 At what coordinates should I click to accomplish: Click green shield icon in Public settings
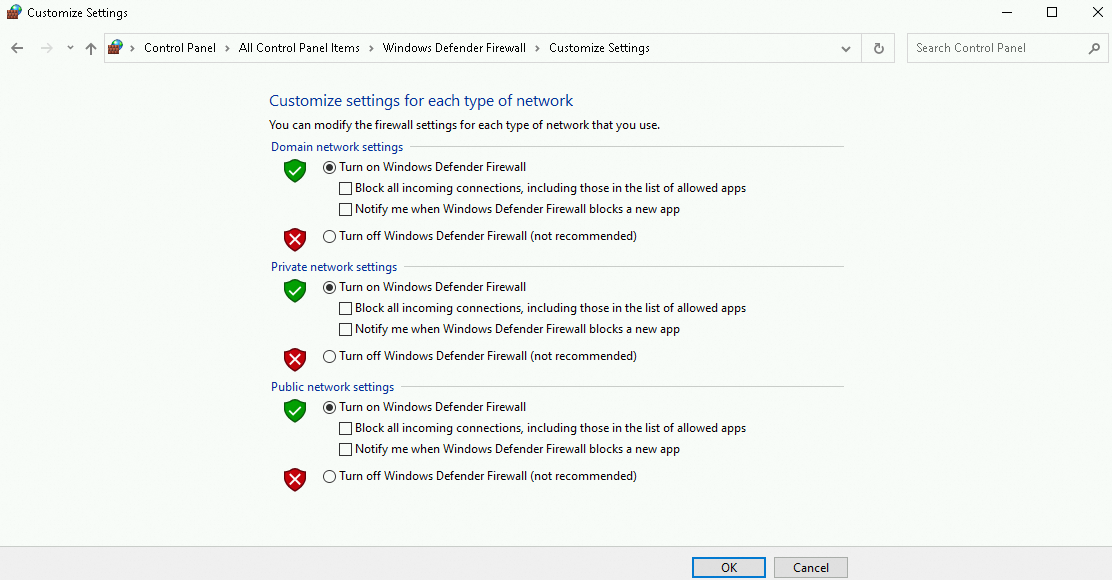click(295, 410)
